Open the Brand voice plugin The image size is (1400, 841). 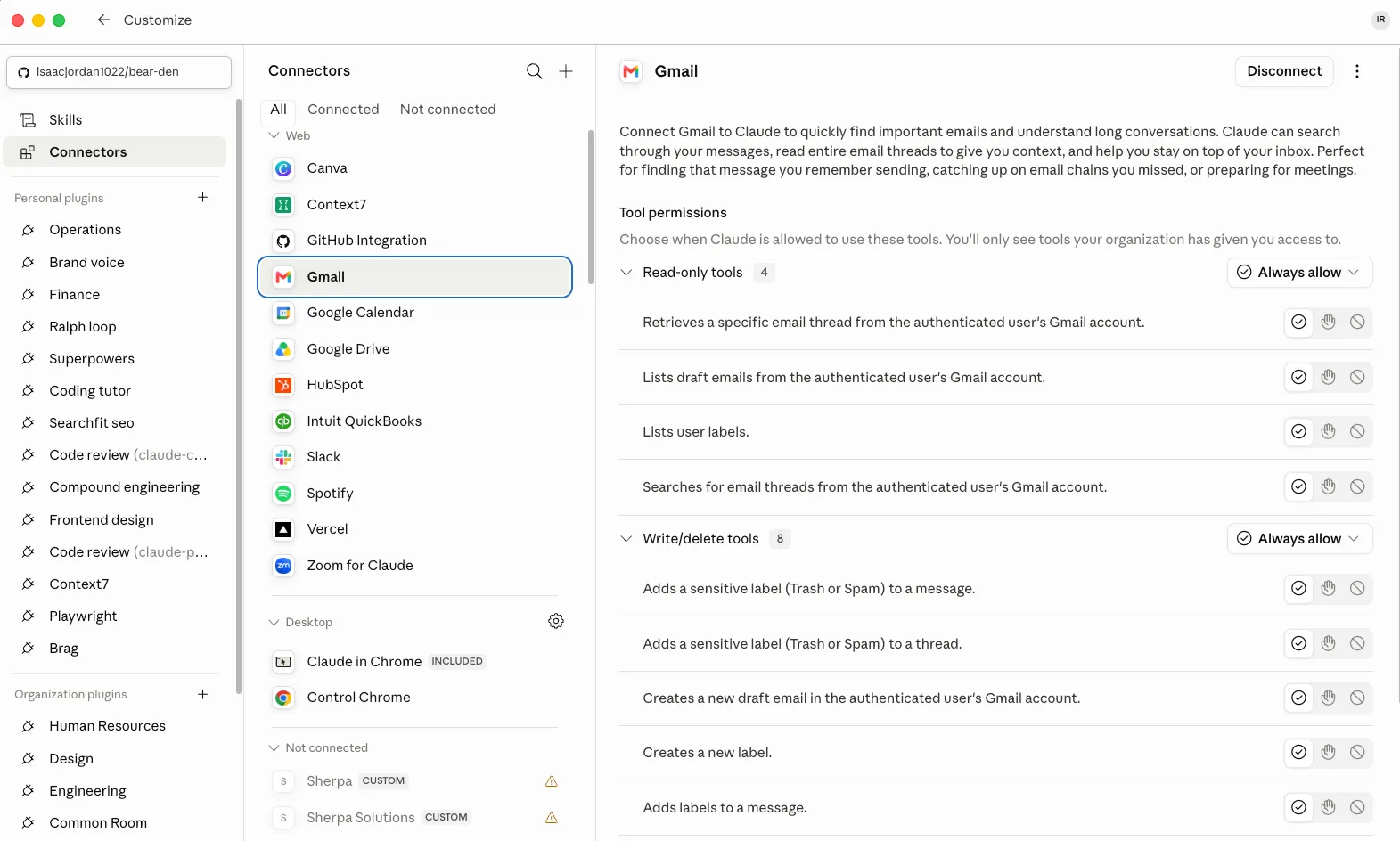115,263
